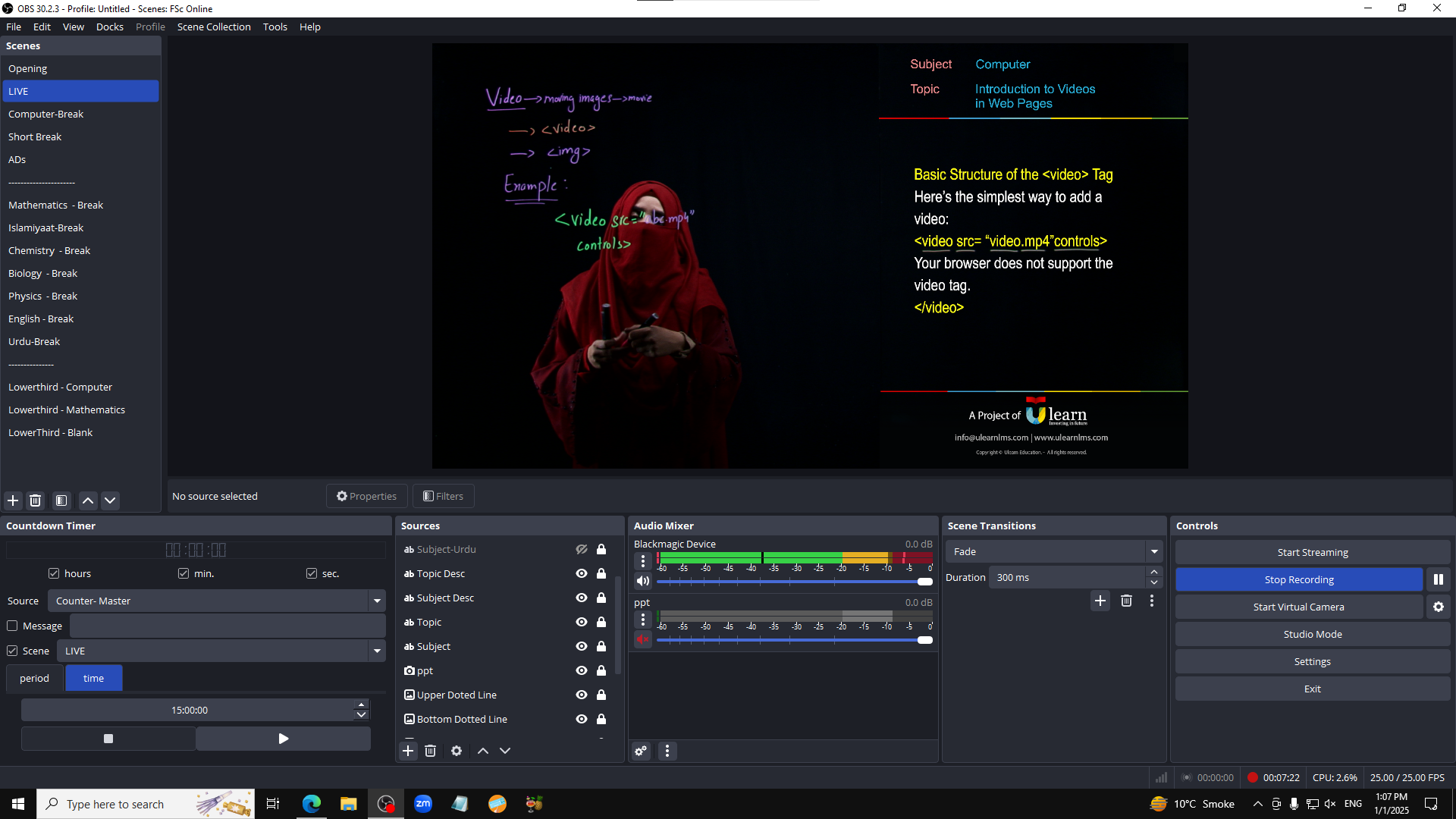Select the Computer-Break scene
Image resolution: width=1456 pixels, height=819 pixels.
coord(80,114)
